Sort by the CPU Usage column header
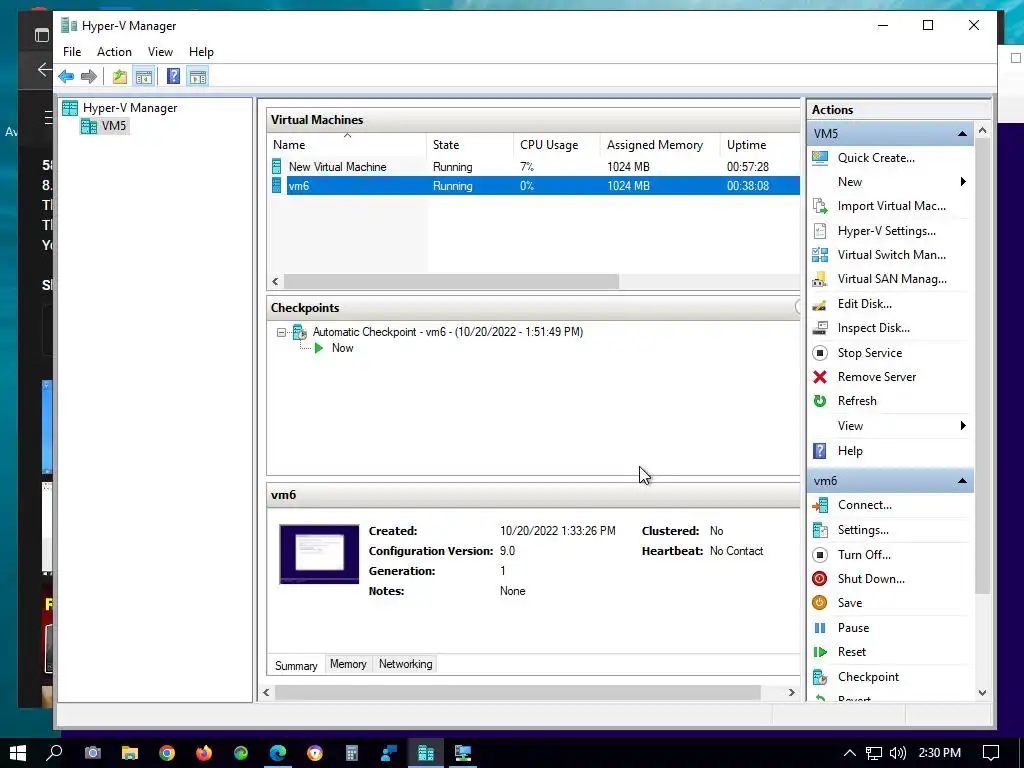This screenshot has height=768, width=1024. tap(556, 145)
